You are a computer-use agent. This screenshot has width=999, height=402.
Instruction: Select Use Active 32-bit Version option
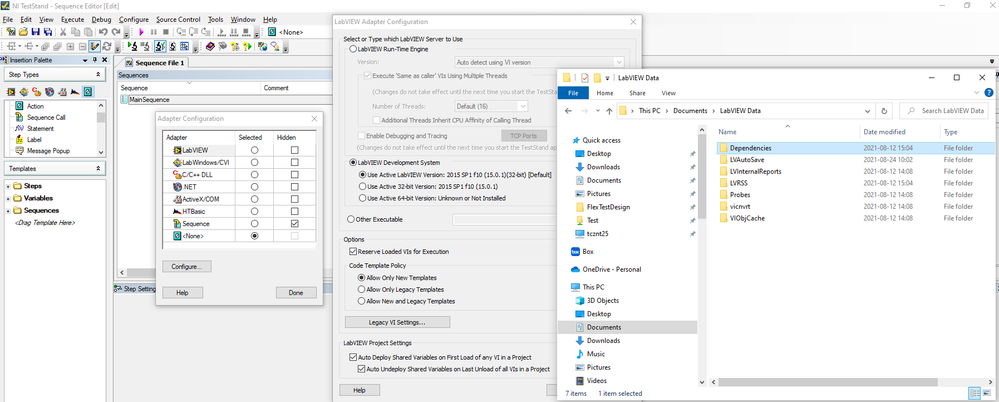pyautogui.click(x=363, y=186)
